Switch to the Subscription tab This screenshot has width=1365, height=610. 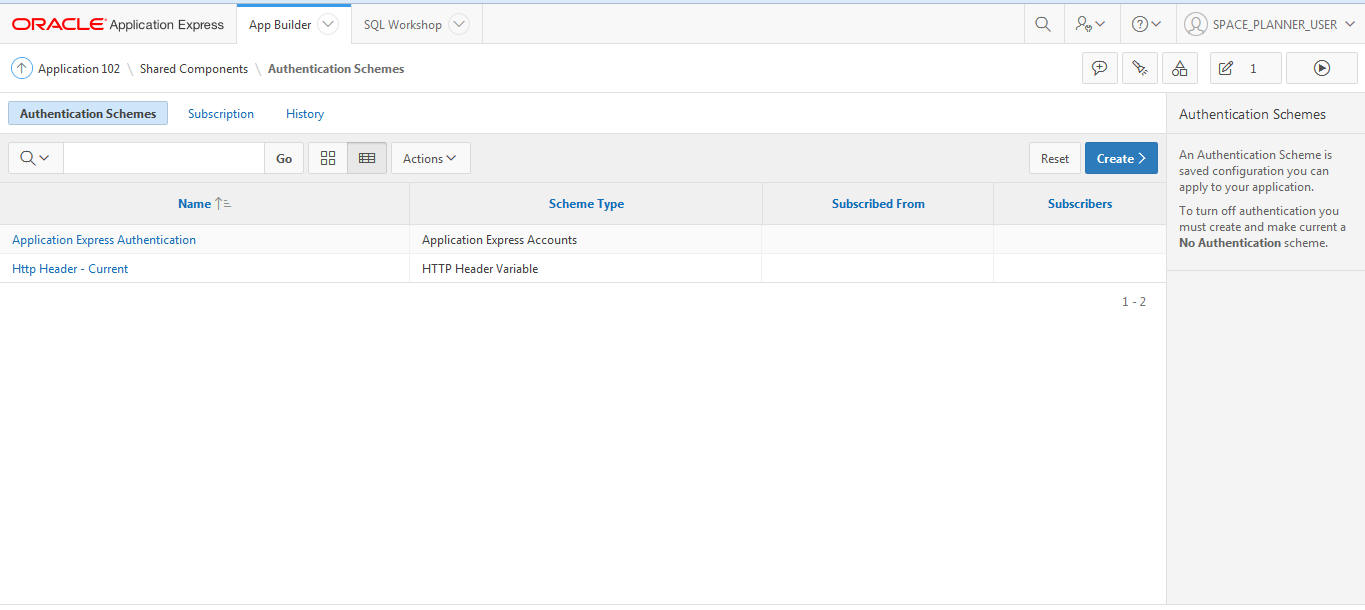pyautogui.click(x=221, y=114)
